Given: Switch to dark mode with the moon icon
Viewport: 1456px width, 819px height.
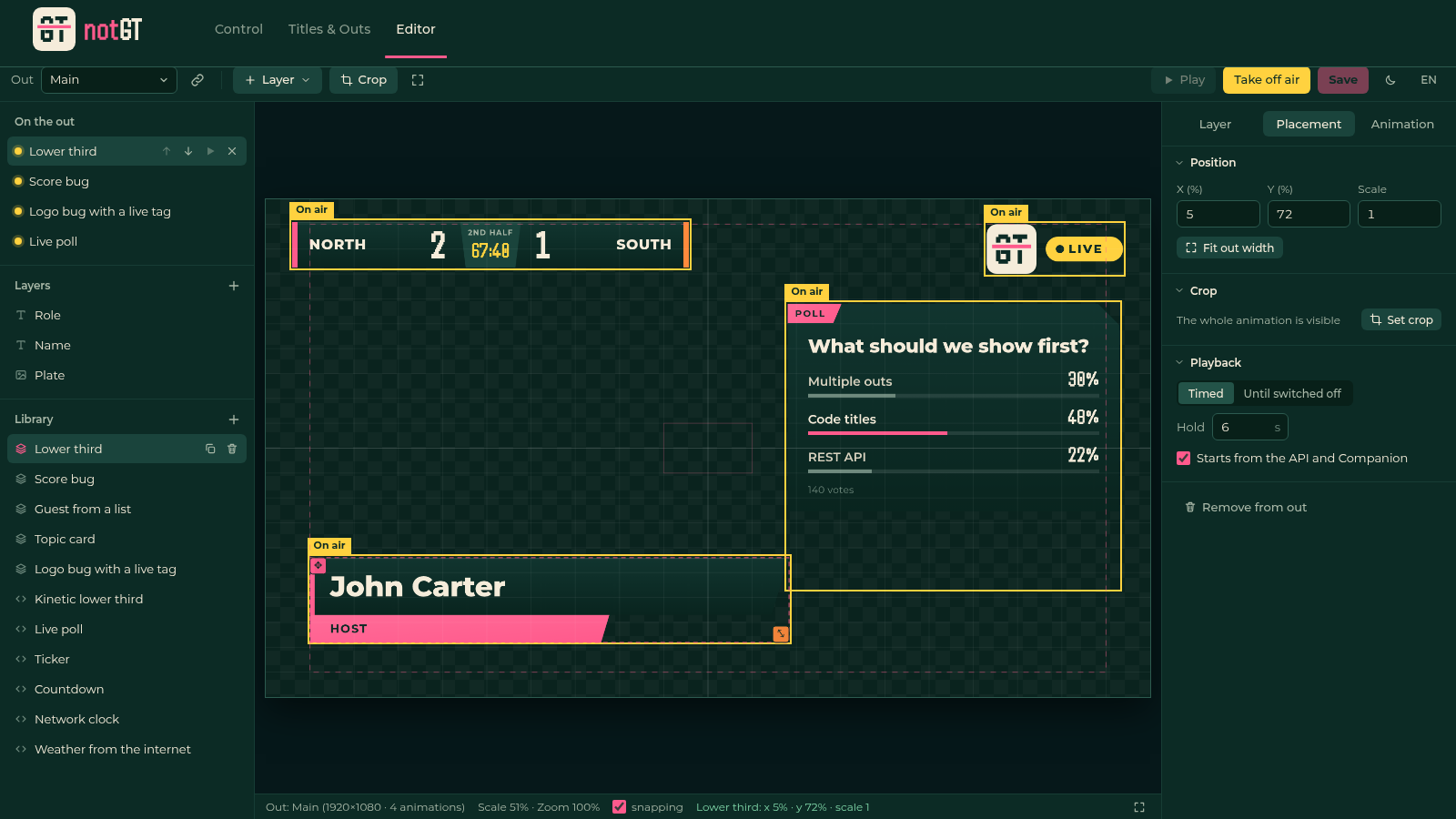Looking at the screenshot, I should [1390, 80].
